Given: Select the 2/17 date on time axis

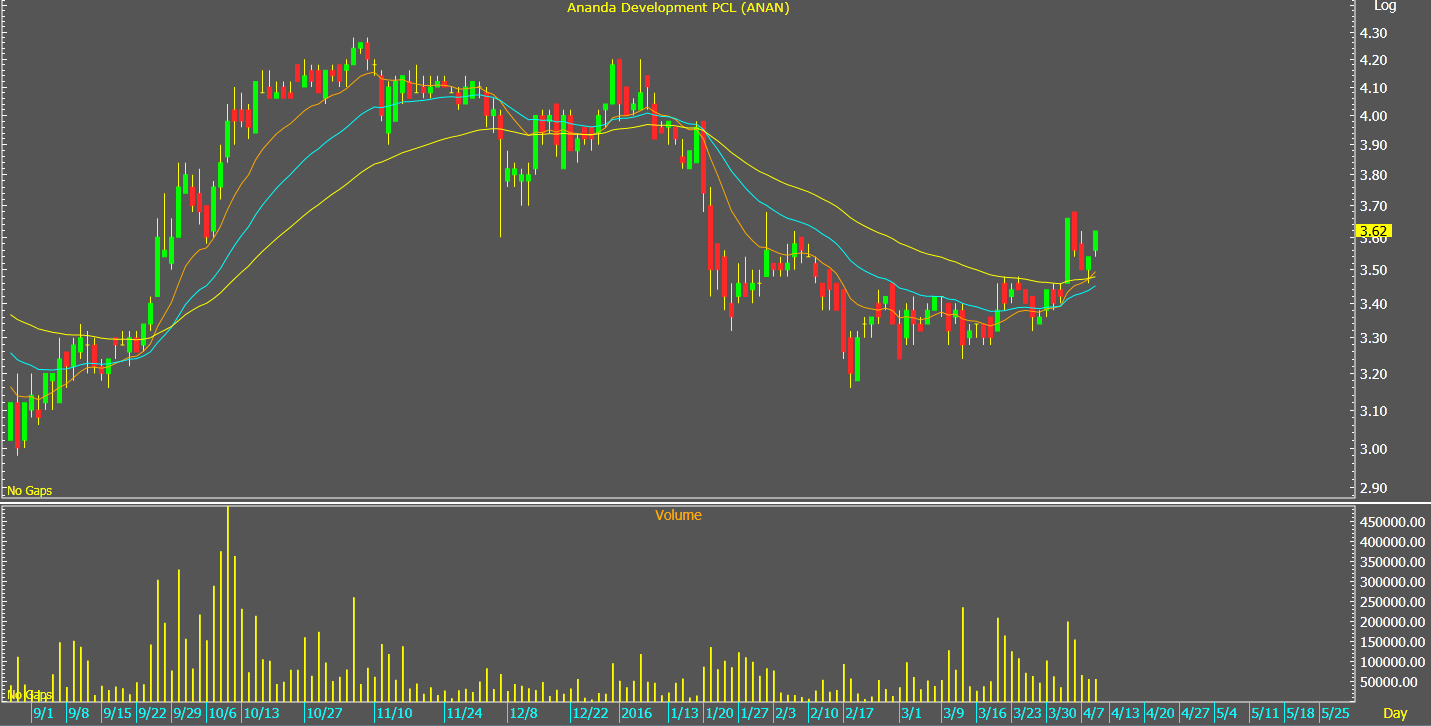Looking at the screenshot, I should point(859,714).
